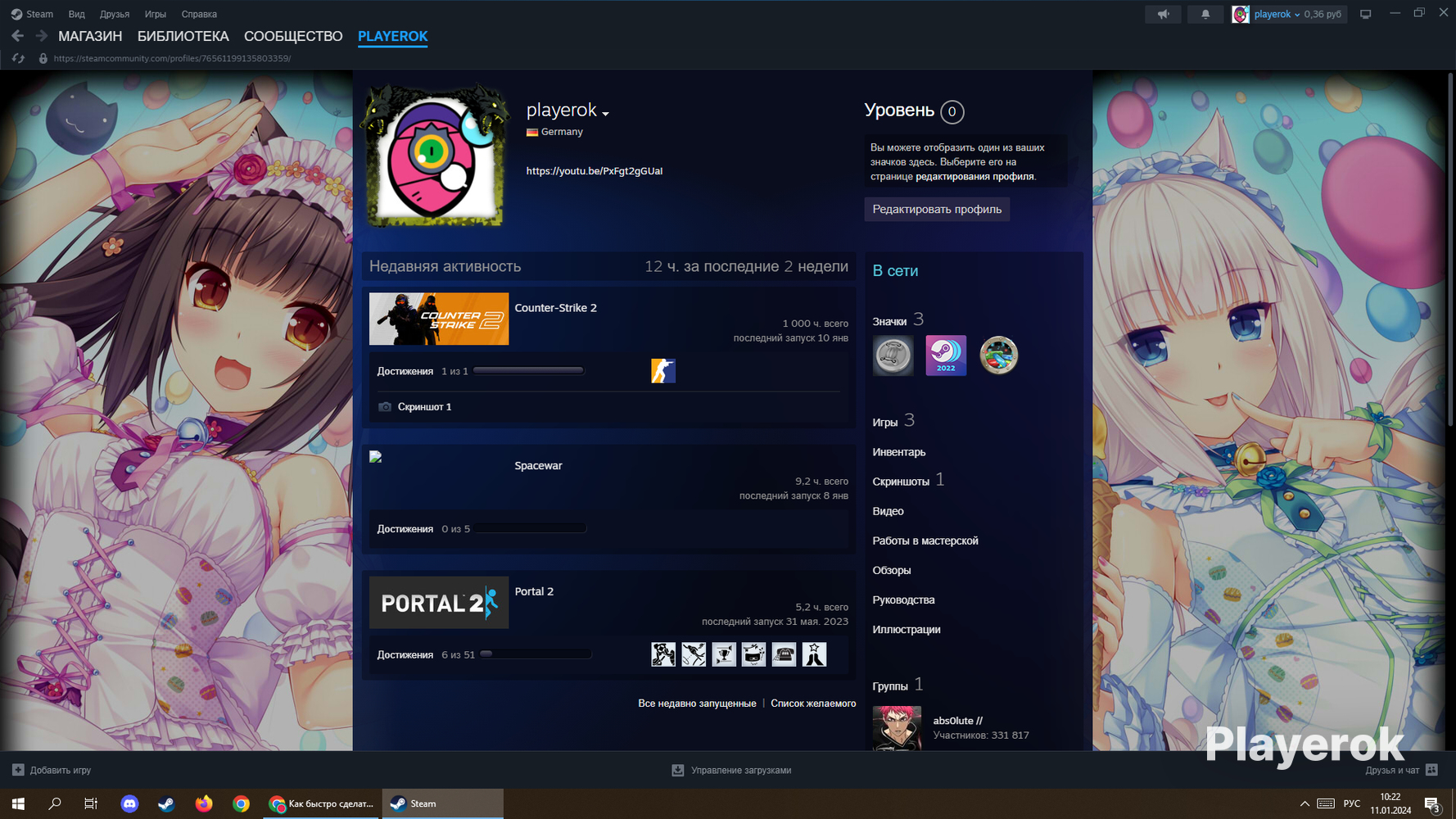Go to the МАГАЗИН tab

pyautogui.click(x=90, y=36)
